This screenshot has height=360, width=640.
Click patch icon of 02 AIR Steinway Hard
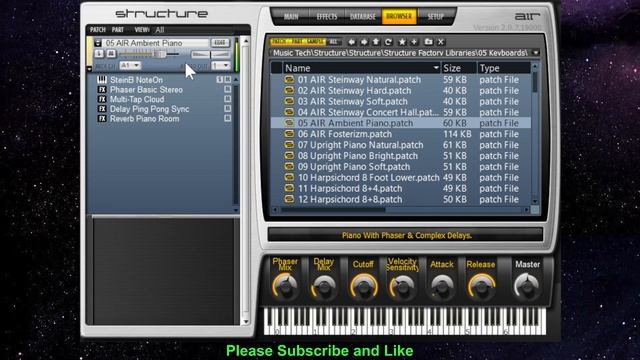[x=289, y=90]
